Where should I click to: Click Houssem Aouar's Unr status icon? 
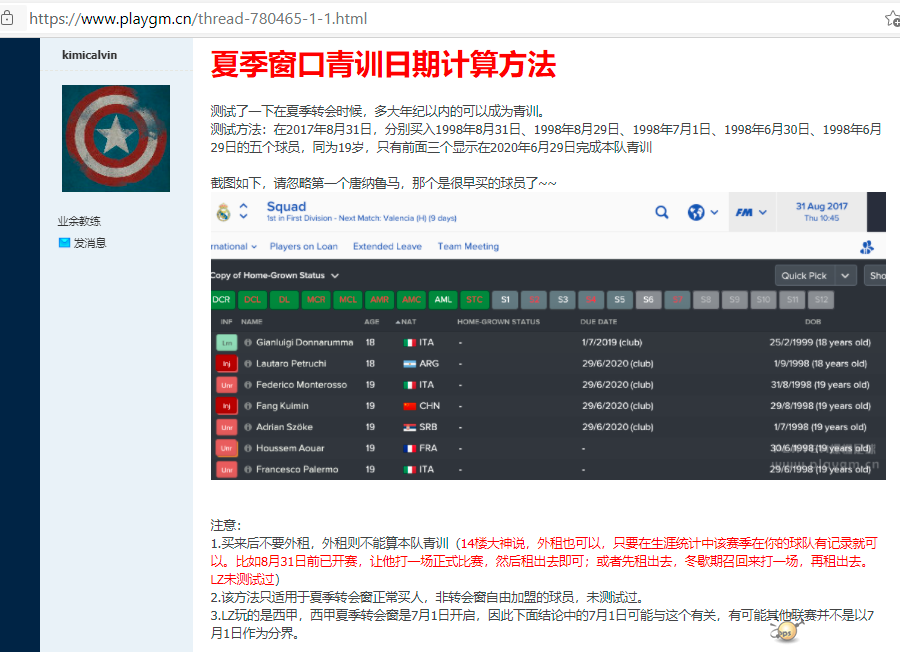(227, 448)
